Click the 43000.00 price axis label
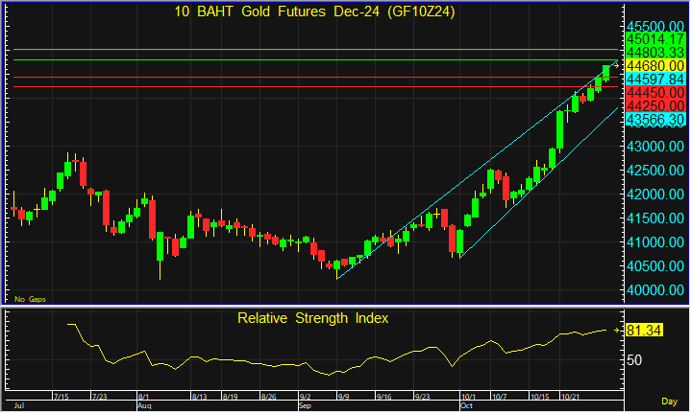Image resolution: width=691 pixels, height=413 pixels. [x=654, y=146]
